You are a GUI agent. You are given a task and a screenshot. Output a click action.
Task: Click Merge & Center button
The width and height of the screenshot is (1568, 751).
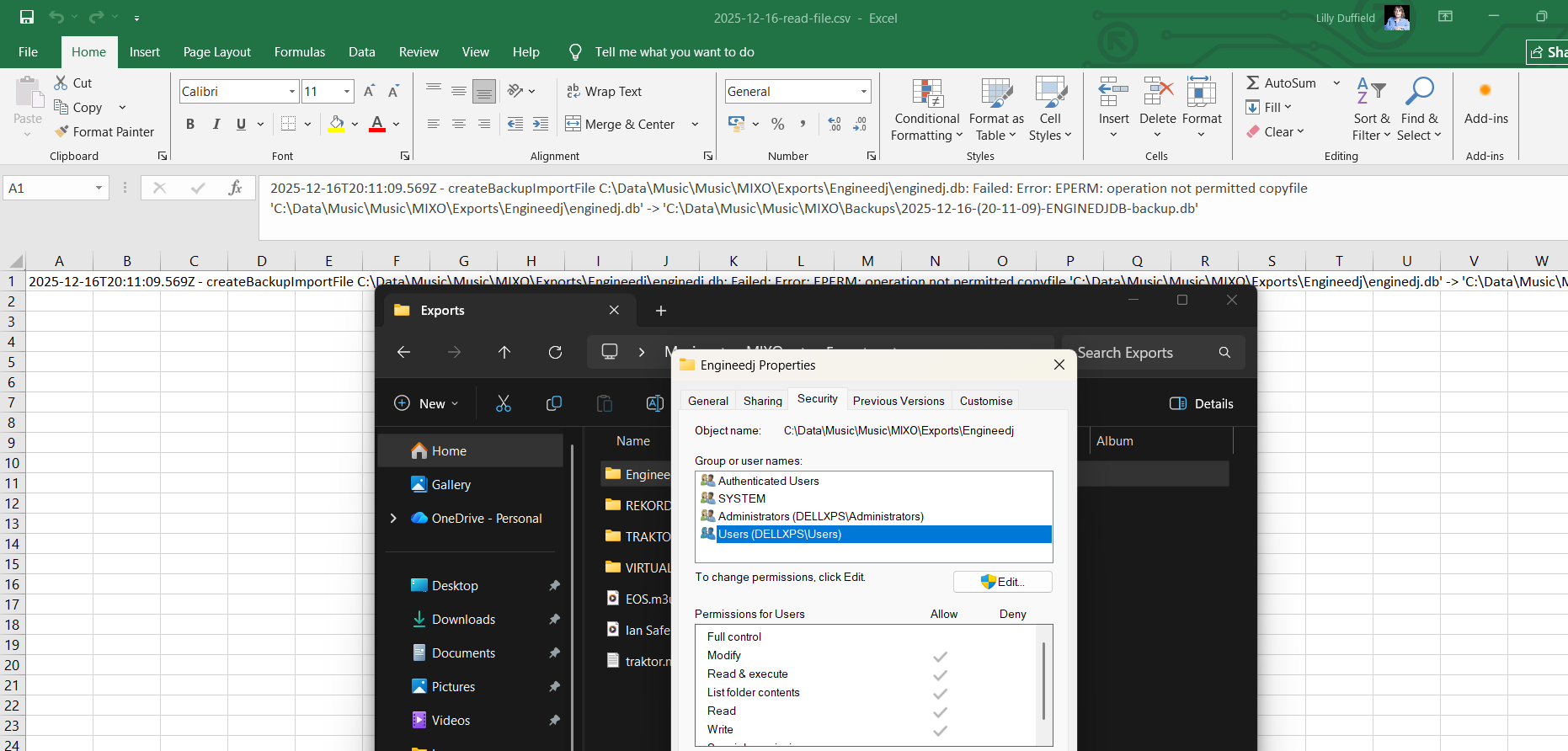pos(620,124)
